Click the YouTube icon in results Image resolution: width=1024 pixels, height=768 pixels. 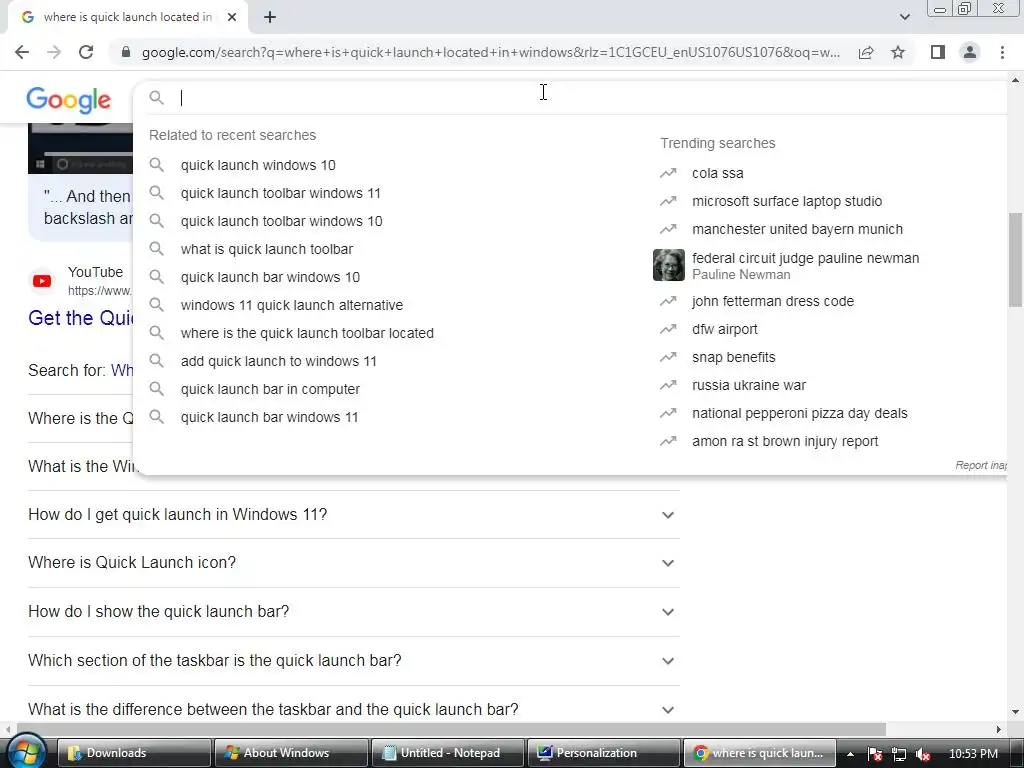(42, 281)
